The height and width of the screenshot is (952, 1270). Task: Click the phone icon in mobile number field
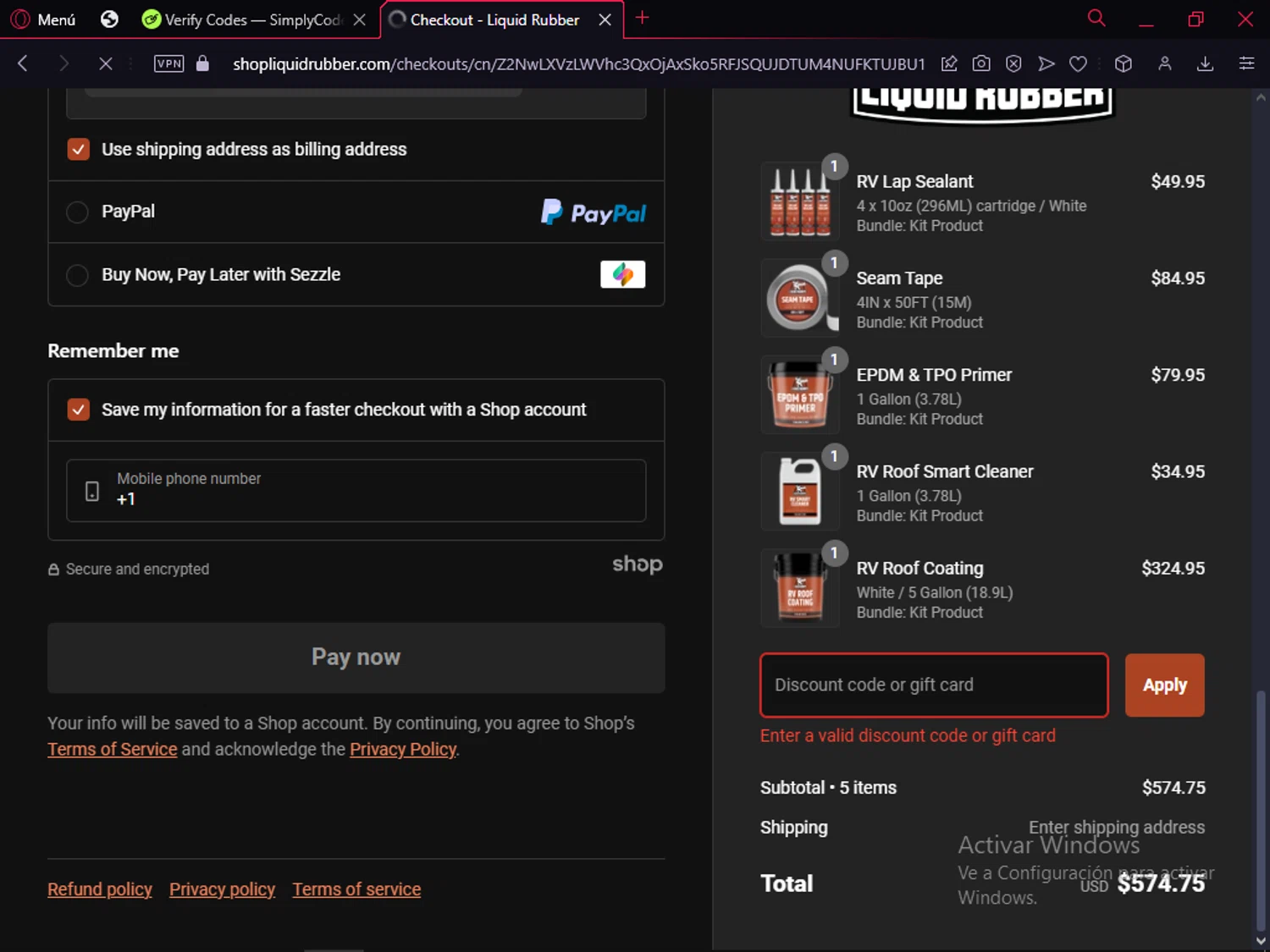coord(92,491)
